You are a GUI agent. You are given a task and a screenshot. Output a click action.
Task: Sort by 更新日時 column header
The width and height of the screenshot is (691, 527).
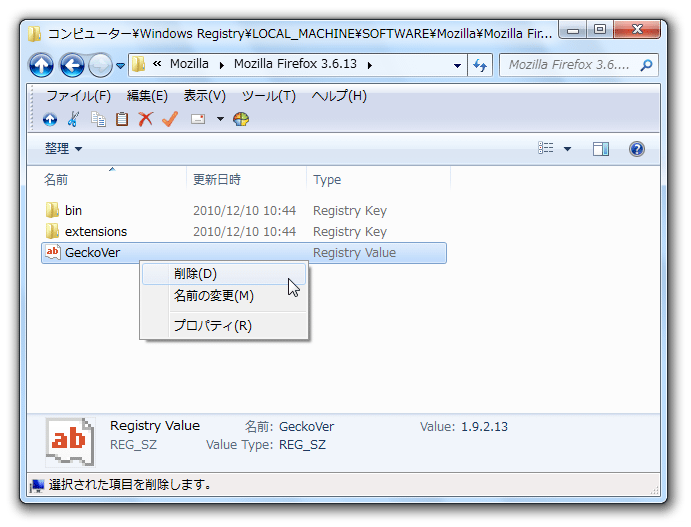click(217, 179)
